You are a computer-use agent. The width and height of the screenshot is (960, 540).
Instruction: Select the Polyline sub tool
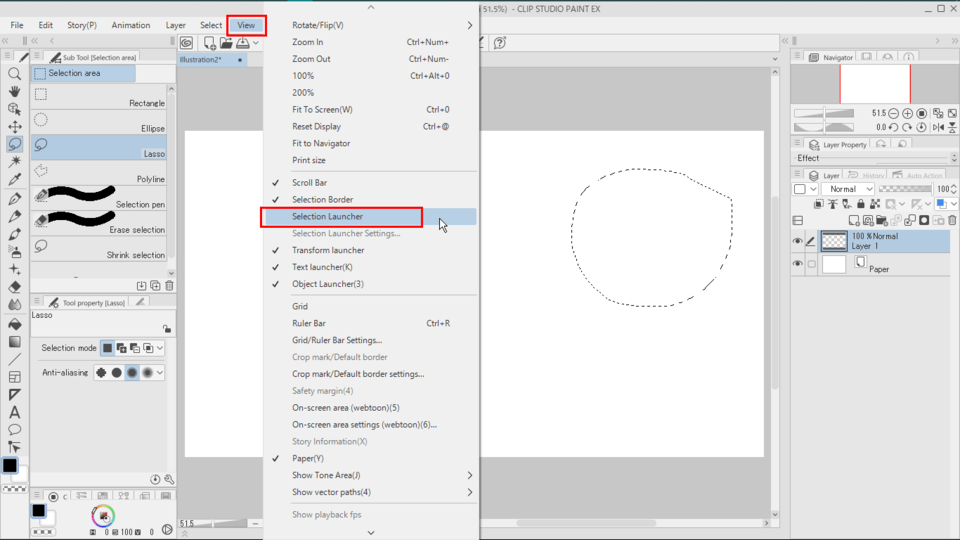tap(100, 171)
